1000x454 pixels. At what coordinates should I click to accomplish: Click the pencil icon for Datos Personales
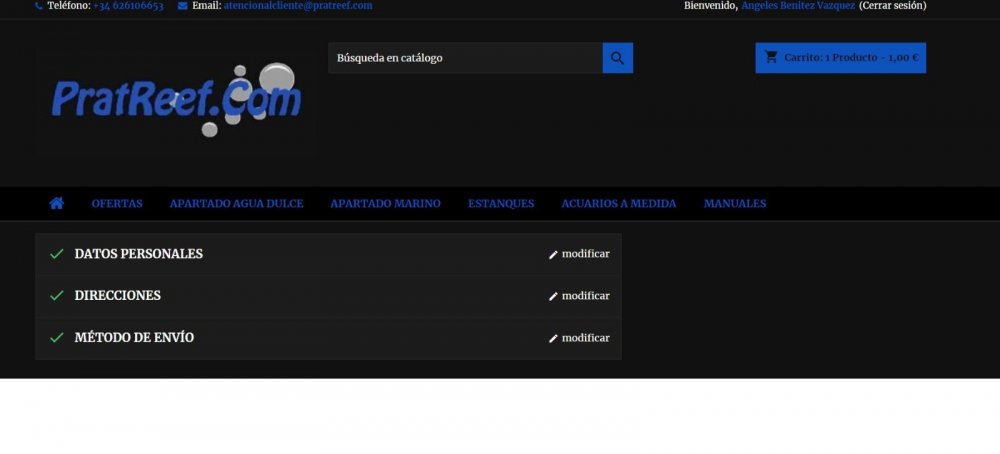pos(553,254)
